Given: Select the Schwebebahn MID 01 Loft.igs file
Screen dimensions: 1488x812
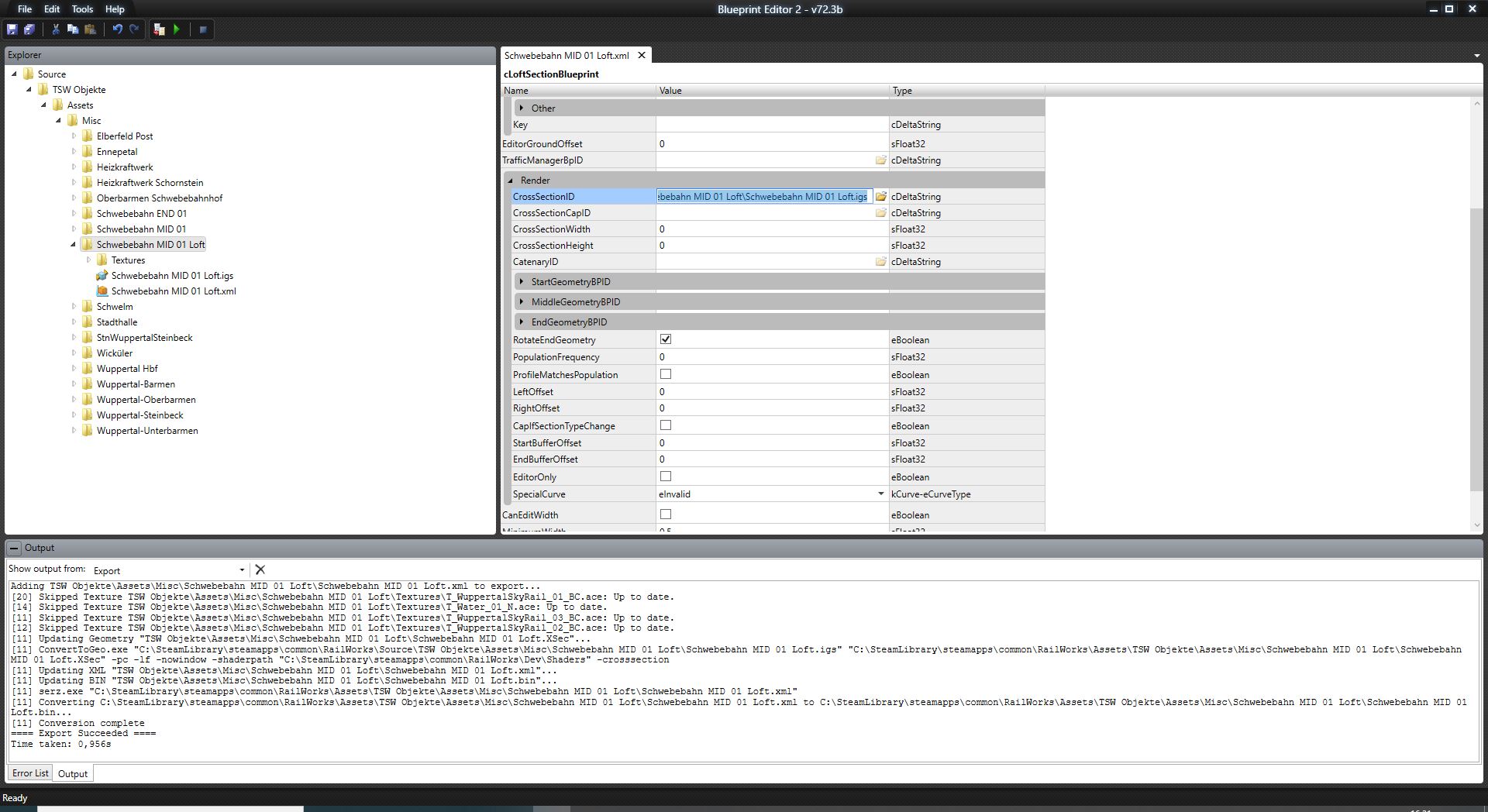Looking at the screenshot, I should pyautogui.click(x=172, y=276).
